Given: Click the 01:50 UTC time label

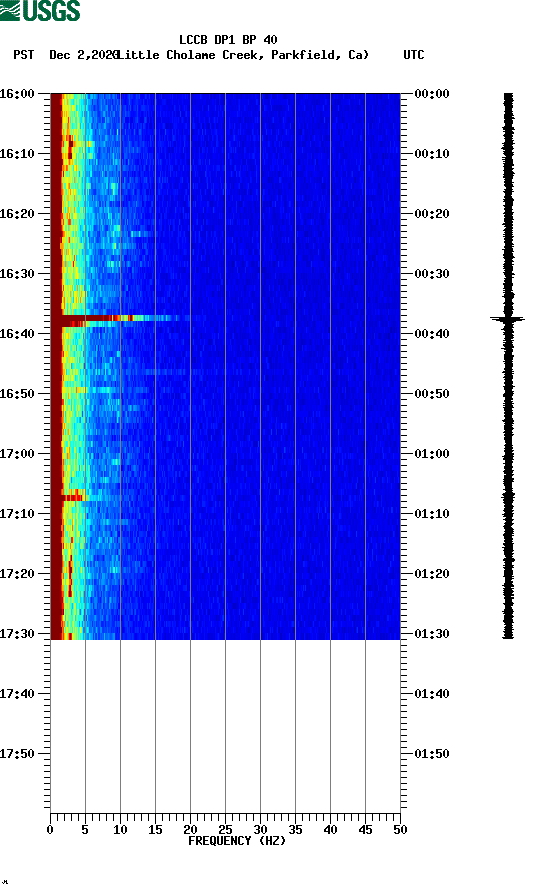Looking at the screenshot, I should click(432, 754).
